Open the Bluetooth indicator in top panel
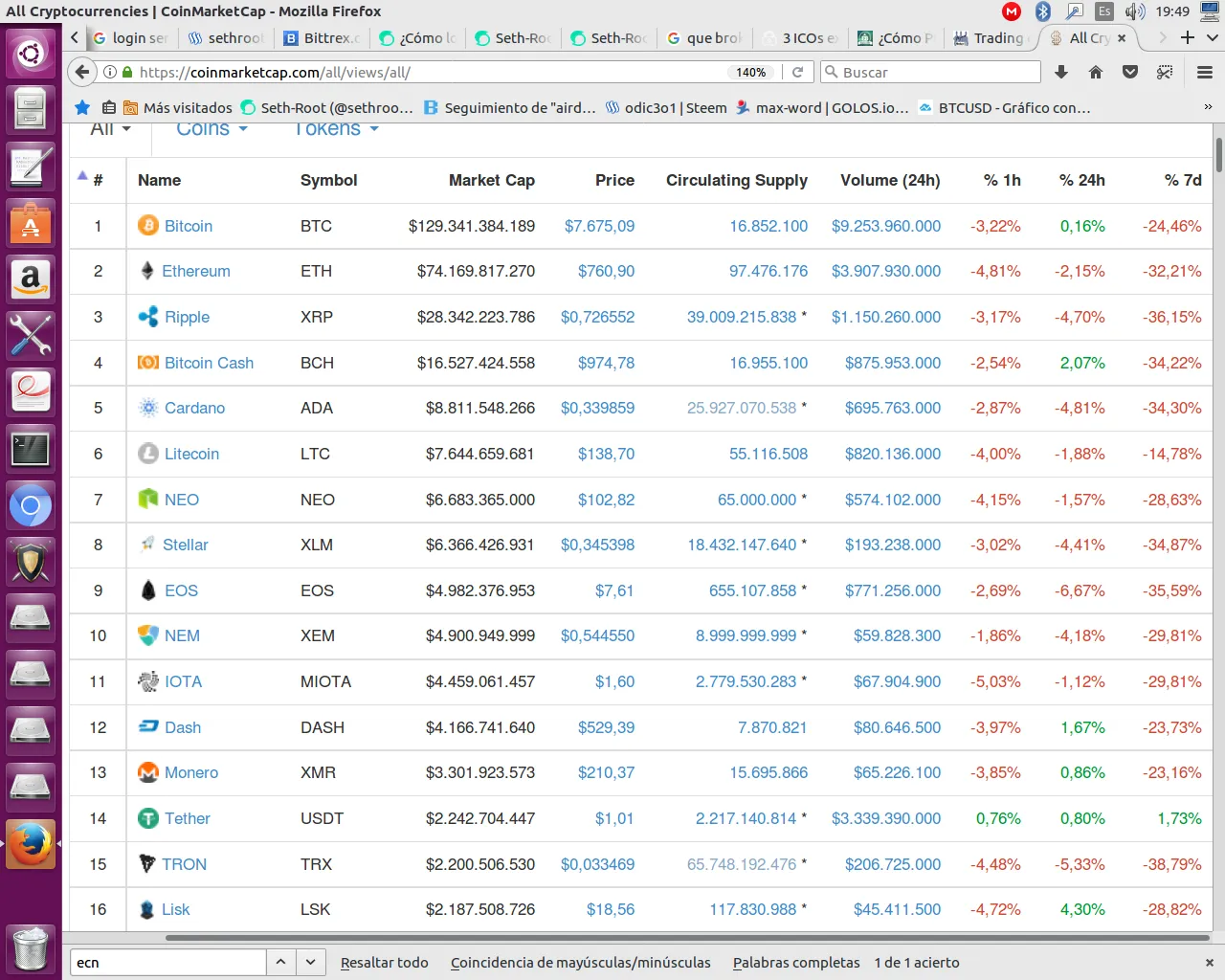This screenshot has height=980, width=1225. point(1043,11)
